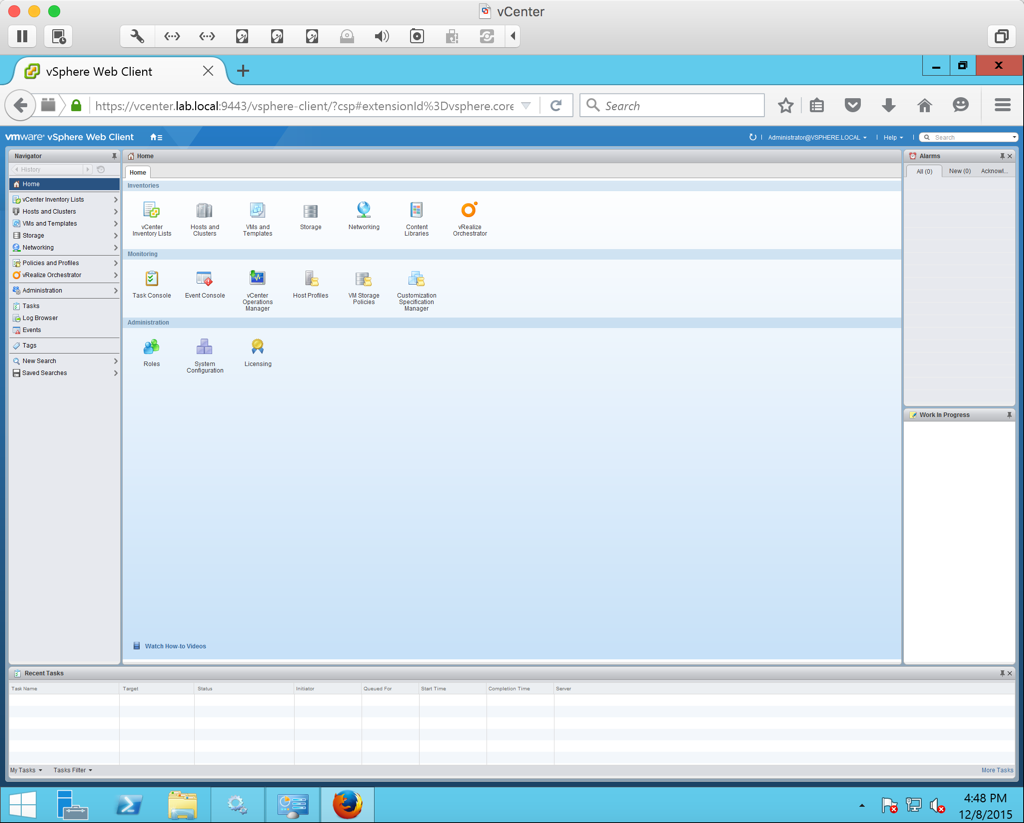The width and height of the screenshot is (1024, 823).
Task: Expand the Administrator@VSPHERE.LOCAL user dropdown
Action: coord(817,137)
